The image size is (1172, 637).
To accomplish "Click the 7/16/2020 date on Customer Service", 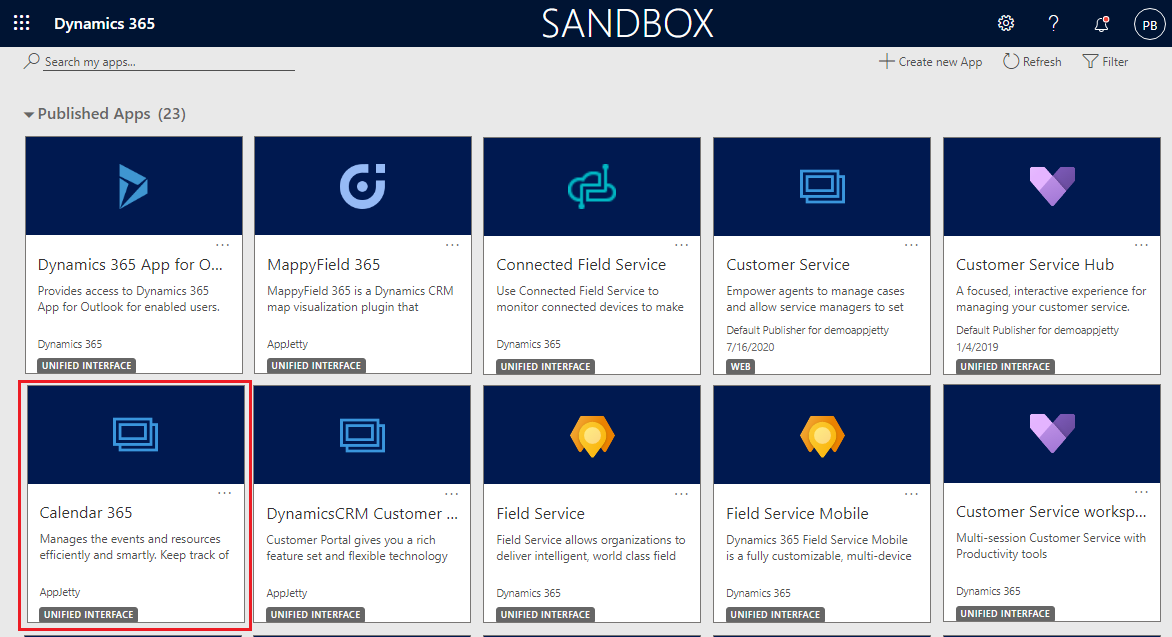I will click(750, 347).
